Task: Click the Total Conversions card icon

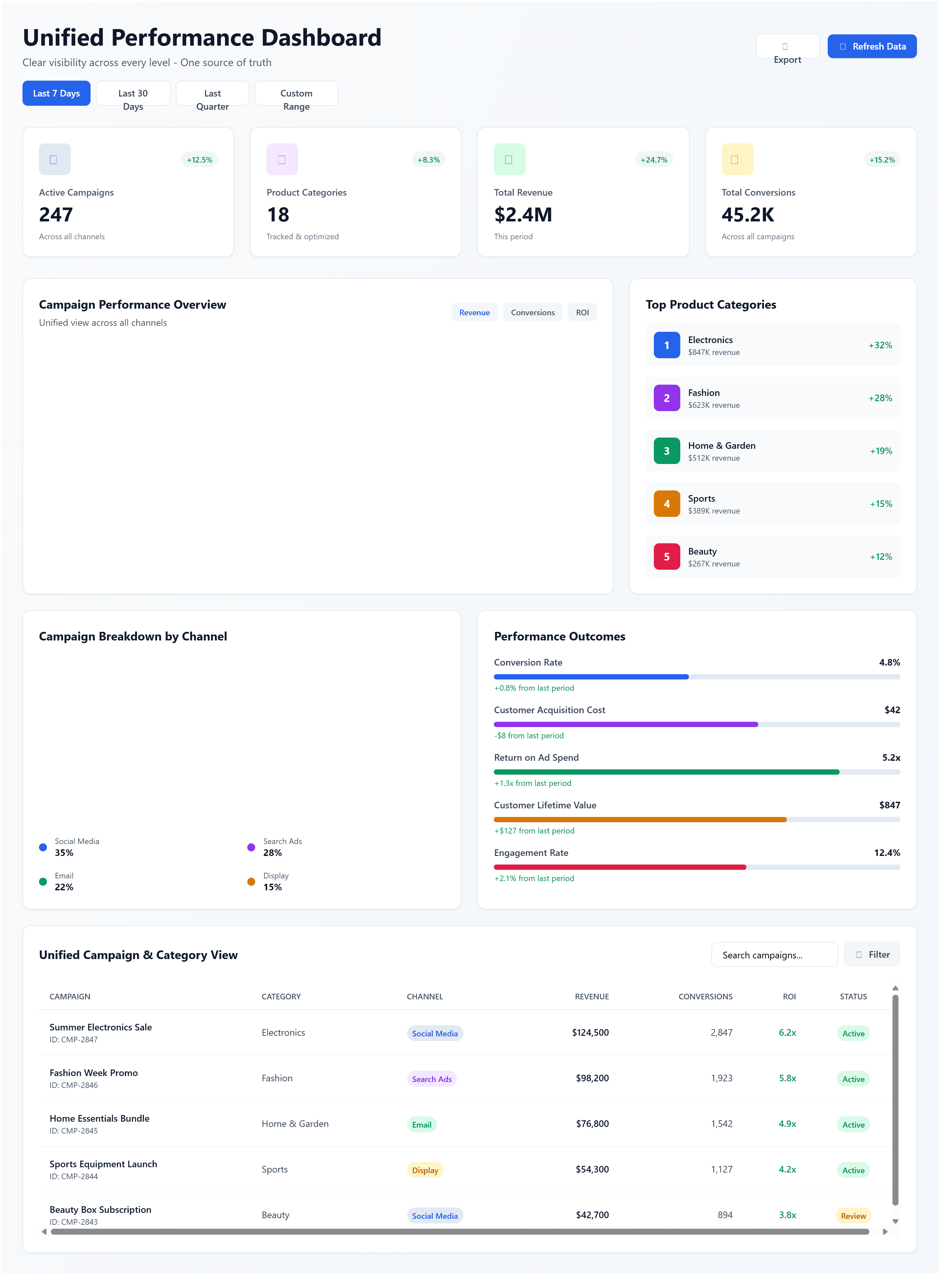Action: click(x=737, y=159)
